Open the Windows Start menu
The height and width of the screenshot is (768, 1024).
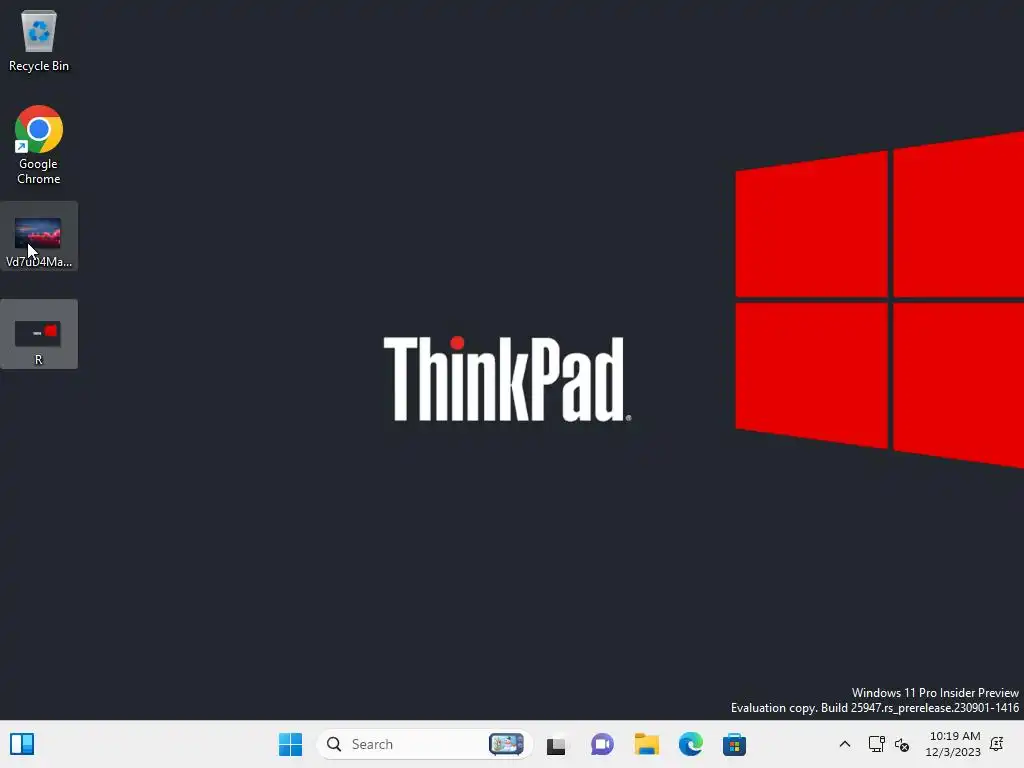pos(291,744)
